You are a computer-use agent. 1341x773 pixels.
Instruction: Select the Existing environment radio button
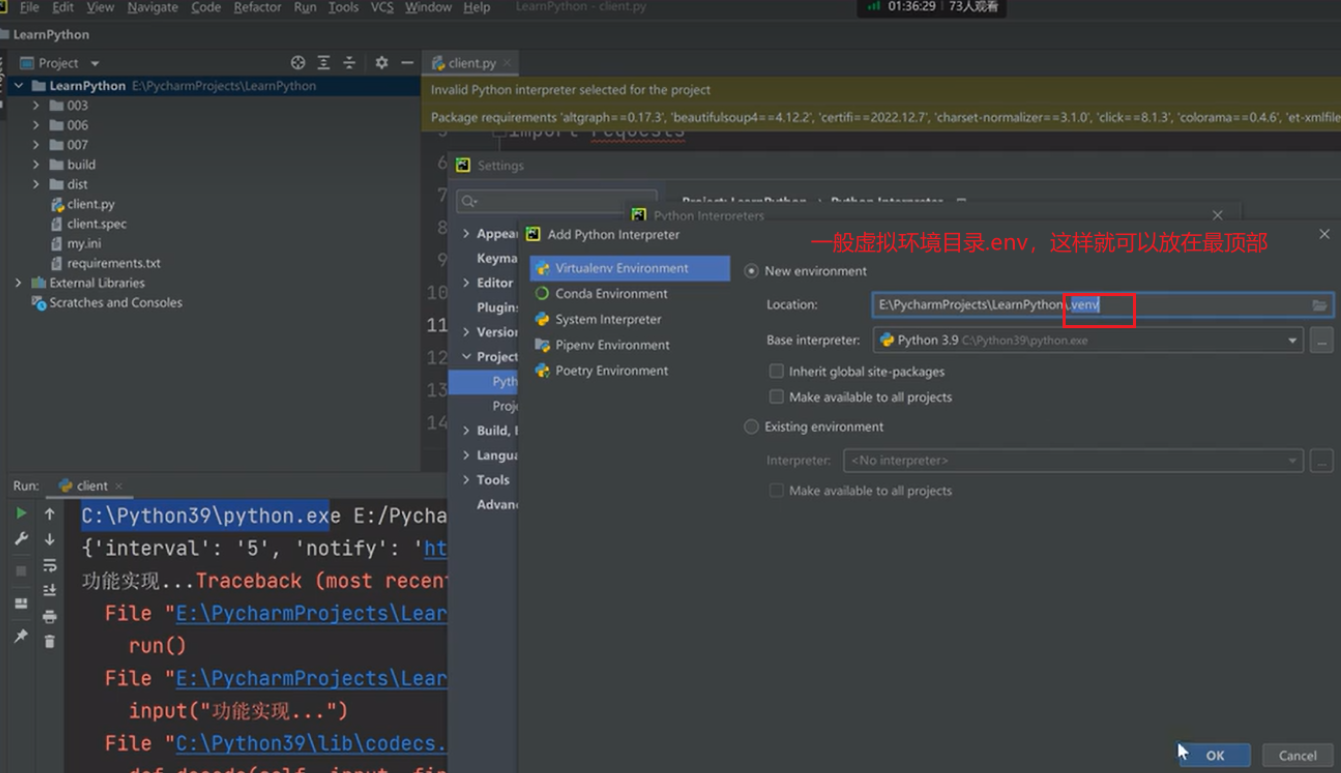[x=751, y=427]
